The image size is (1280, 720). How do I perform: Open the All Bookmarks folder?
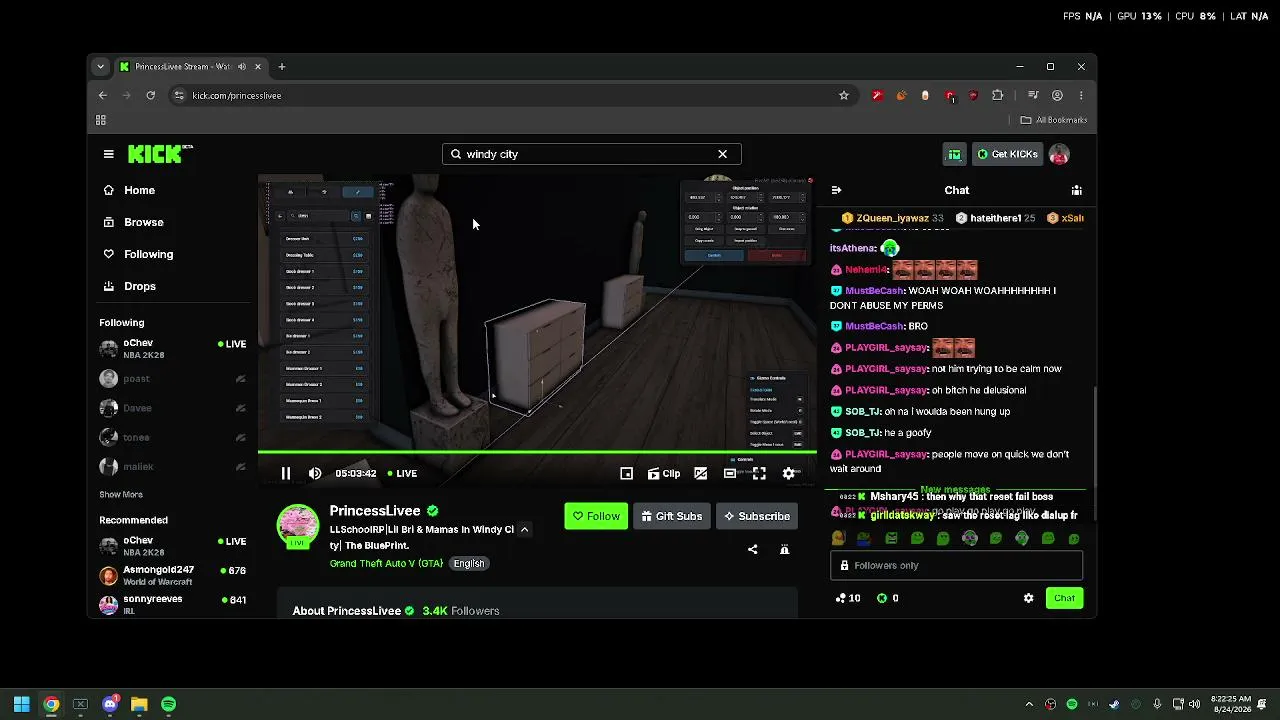click(1054, 120)
